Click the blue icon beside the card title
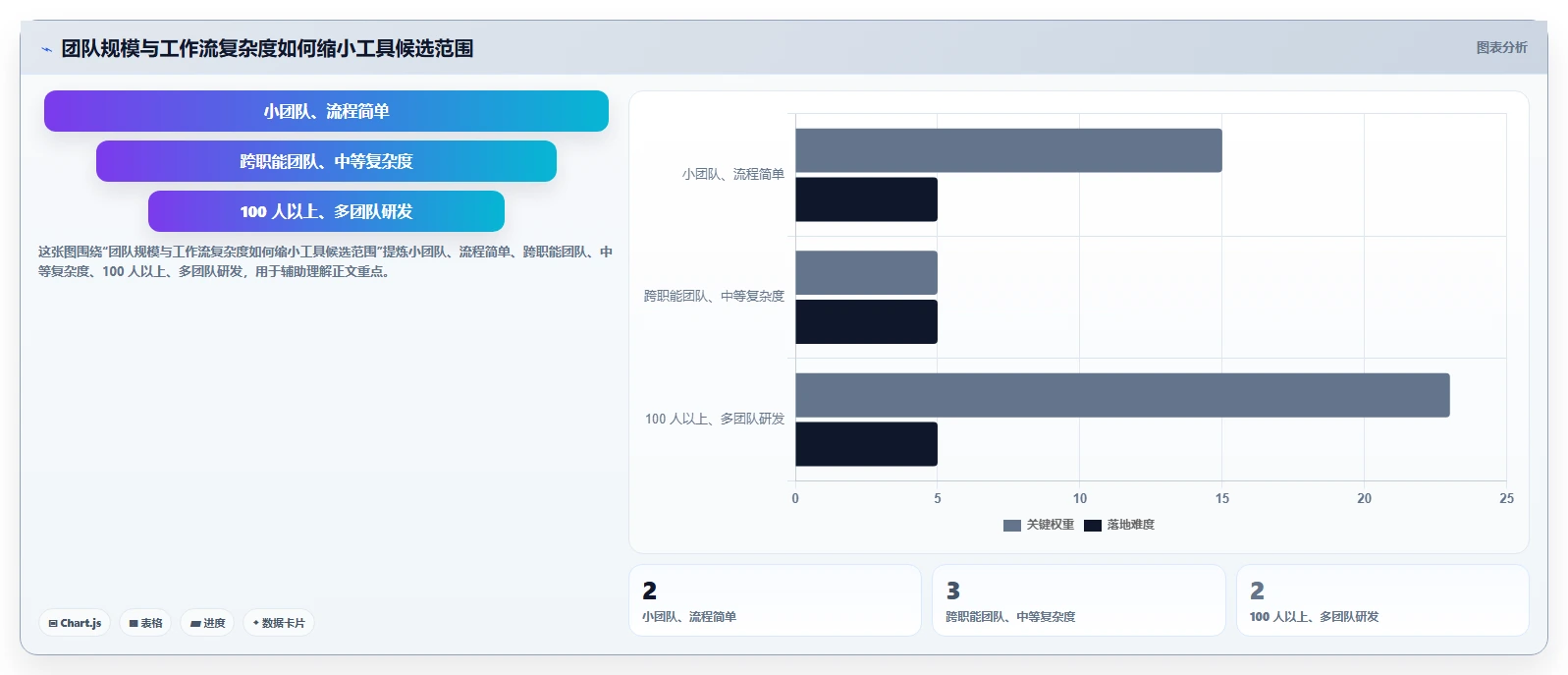Viewport: 1568px width, 675px height. [x=46, y=49]
